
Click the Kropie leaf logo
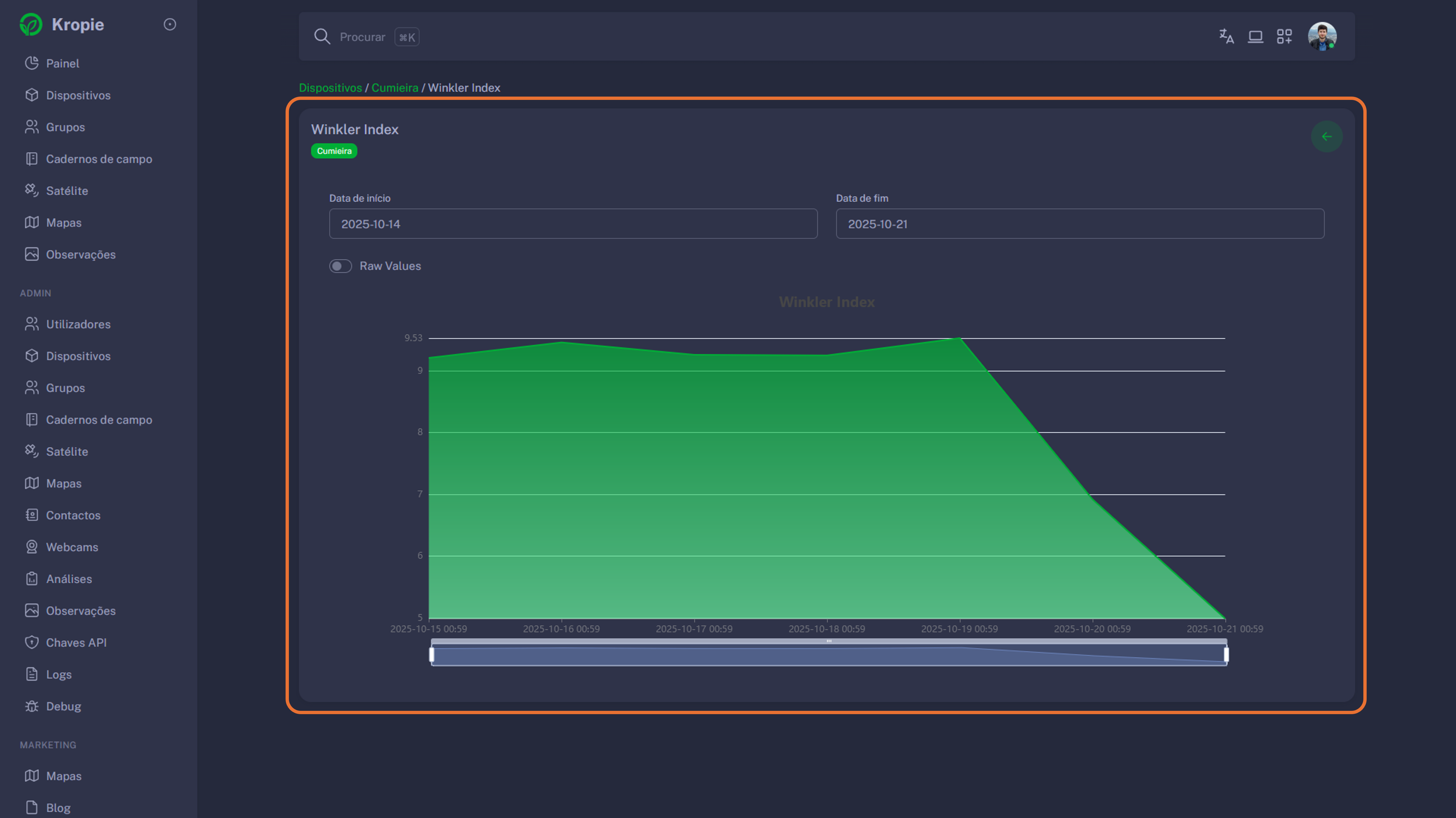[31, 24]
